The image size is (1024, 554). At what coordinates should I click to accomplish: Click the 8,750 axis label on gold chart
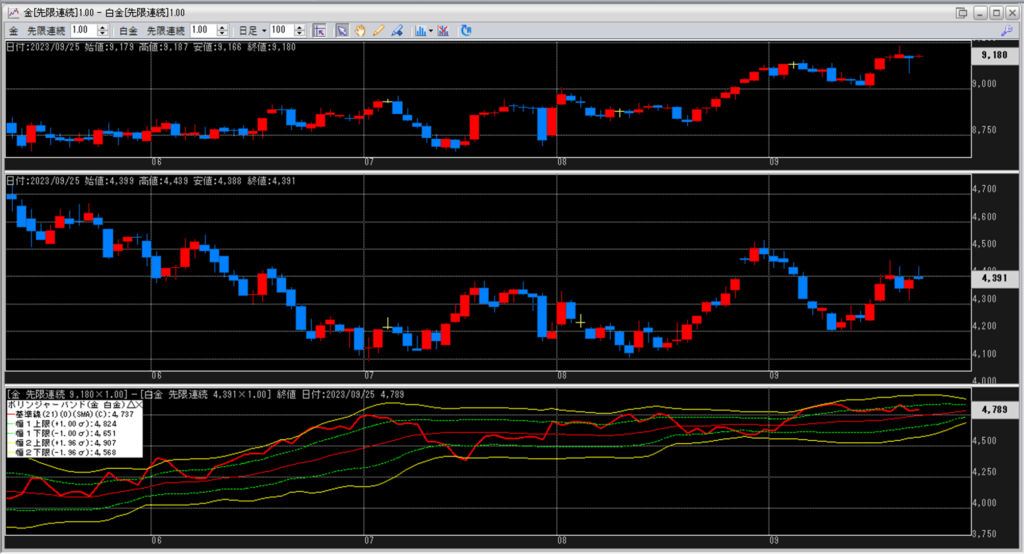984,130
